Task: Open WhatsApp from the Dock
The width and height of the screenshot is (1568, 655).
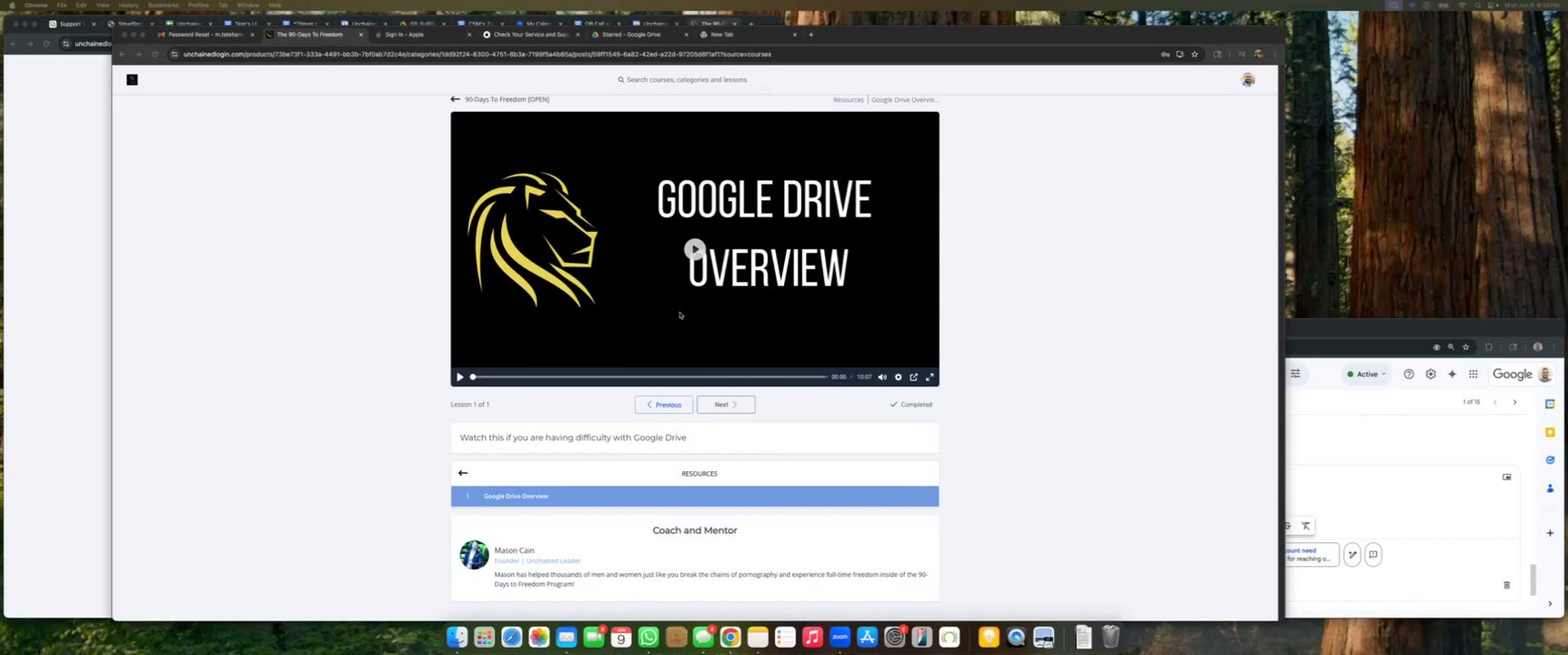Action: [x=648, y=637]
